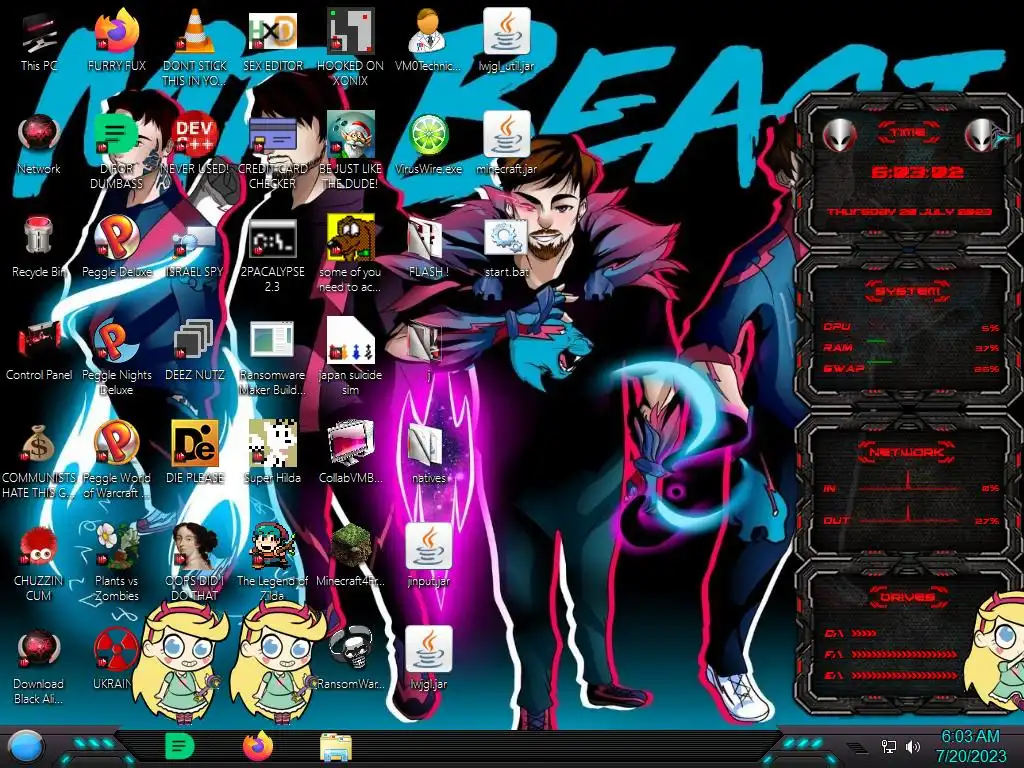Open the green taskbar app icon
The height and width of the screenshot is (768, 1024).
179,746
